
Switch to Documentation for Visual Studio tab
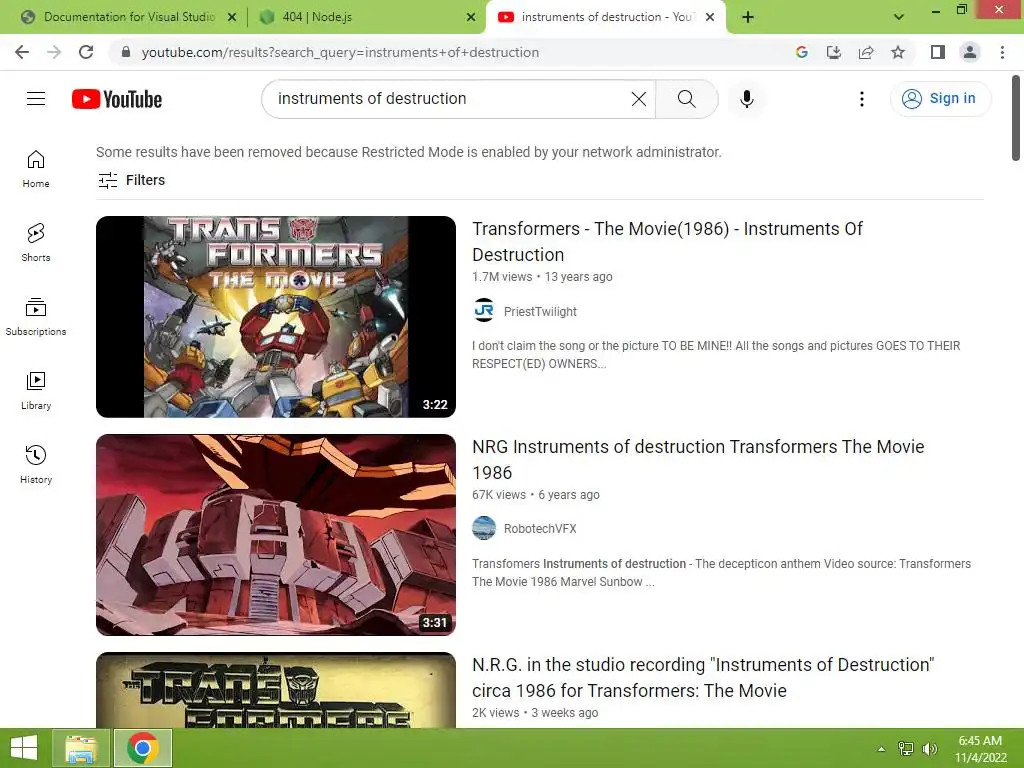[x=128, y=17]
